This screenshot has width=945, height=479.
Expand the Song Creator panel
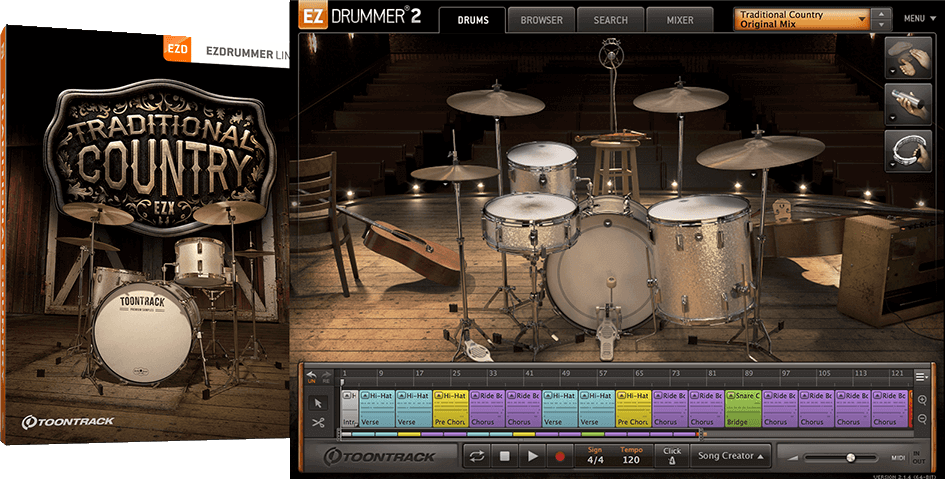[x=730, y=456]
